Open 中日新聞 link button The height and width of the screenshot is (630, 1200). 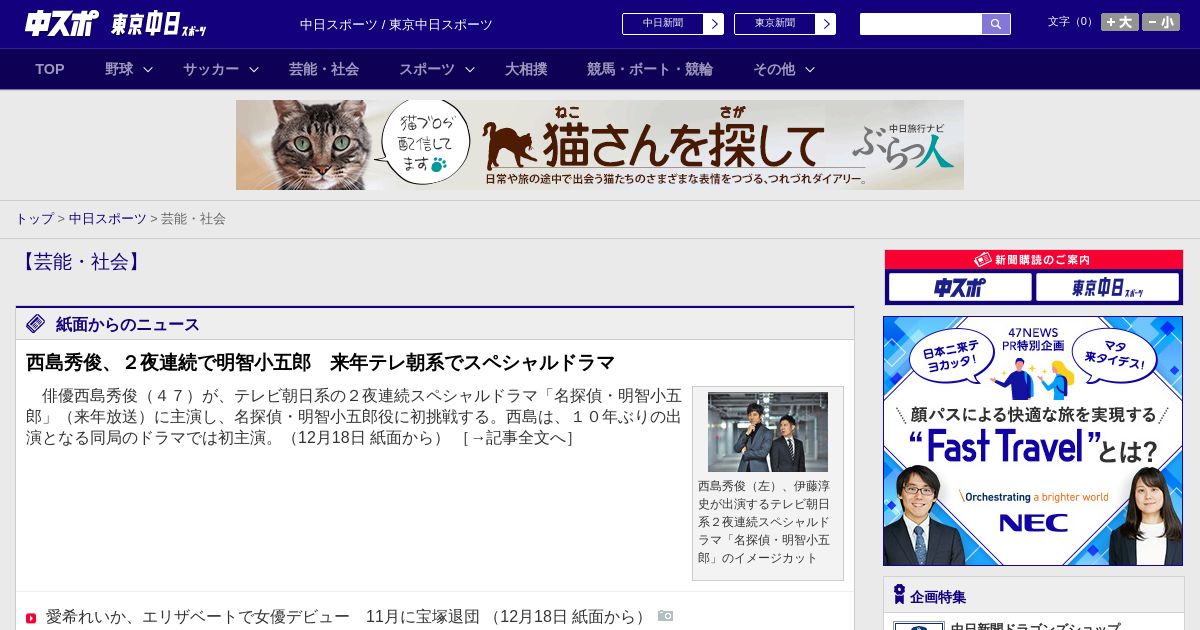pyautogui.click(x=673, y=24)
